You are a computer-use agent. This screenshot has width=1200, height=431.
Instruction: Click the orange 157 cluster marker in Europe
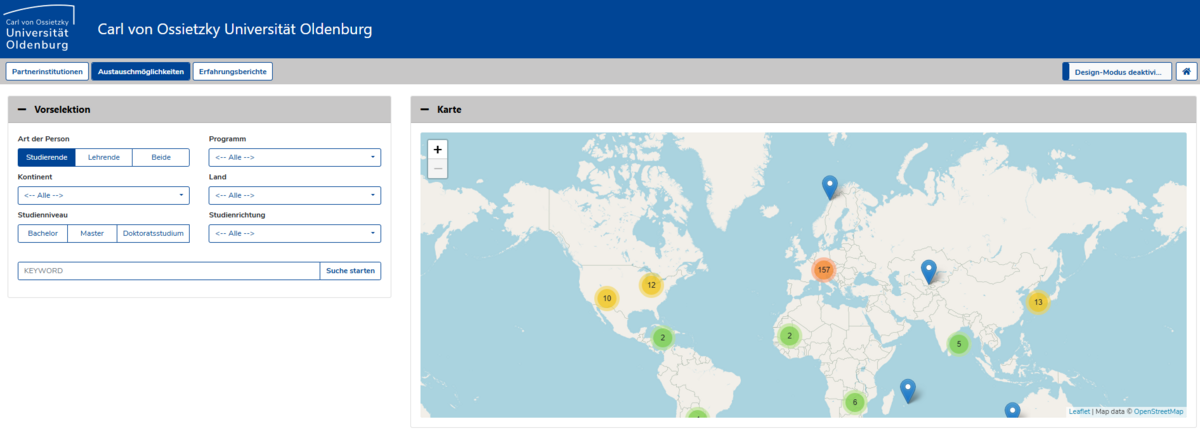(x=823, y=271)
